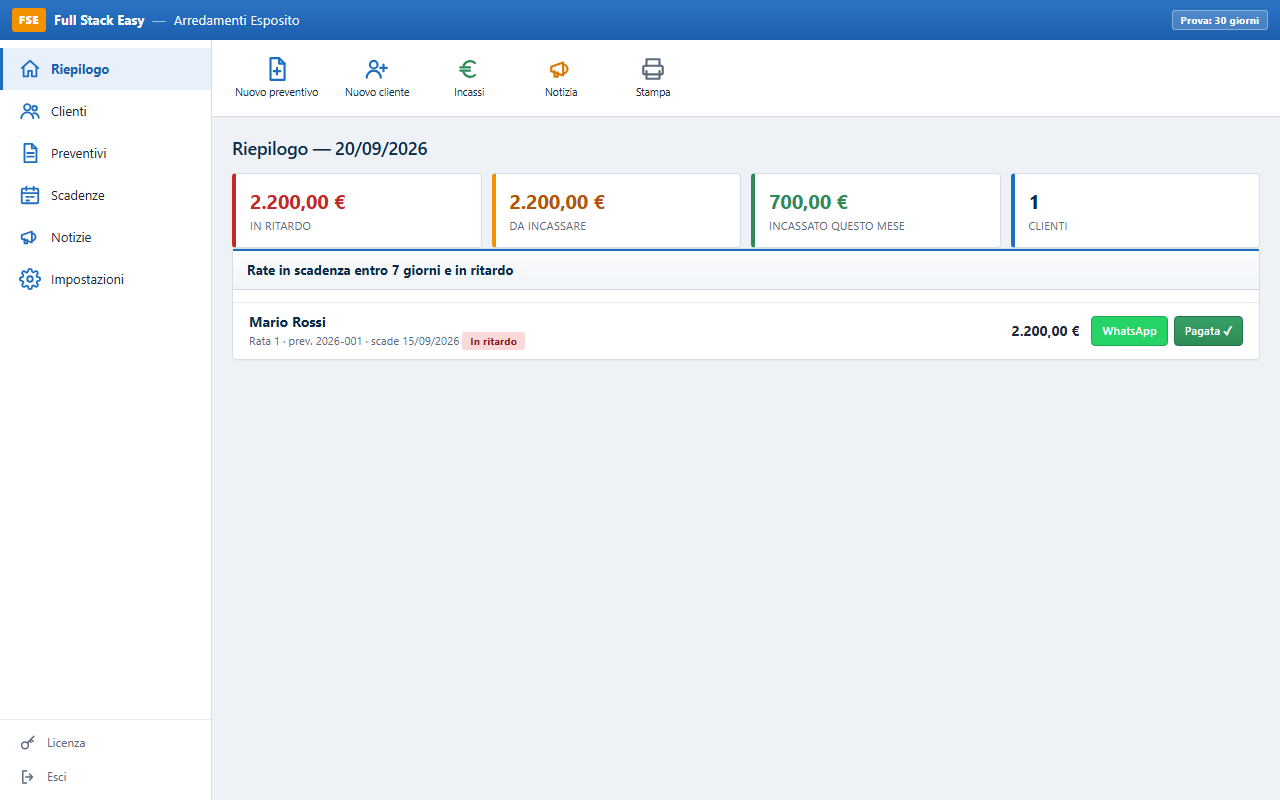Open Incassi euro icon in toolbar
1280x800 pixels.
pyautogui.click(x=468, y=69)
